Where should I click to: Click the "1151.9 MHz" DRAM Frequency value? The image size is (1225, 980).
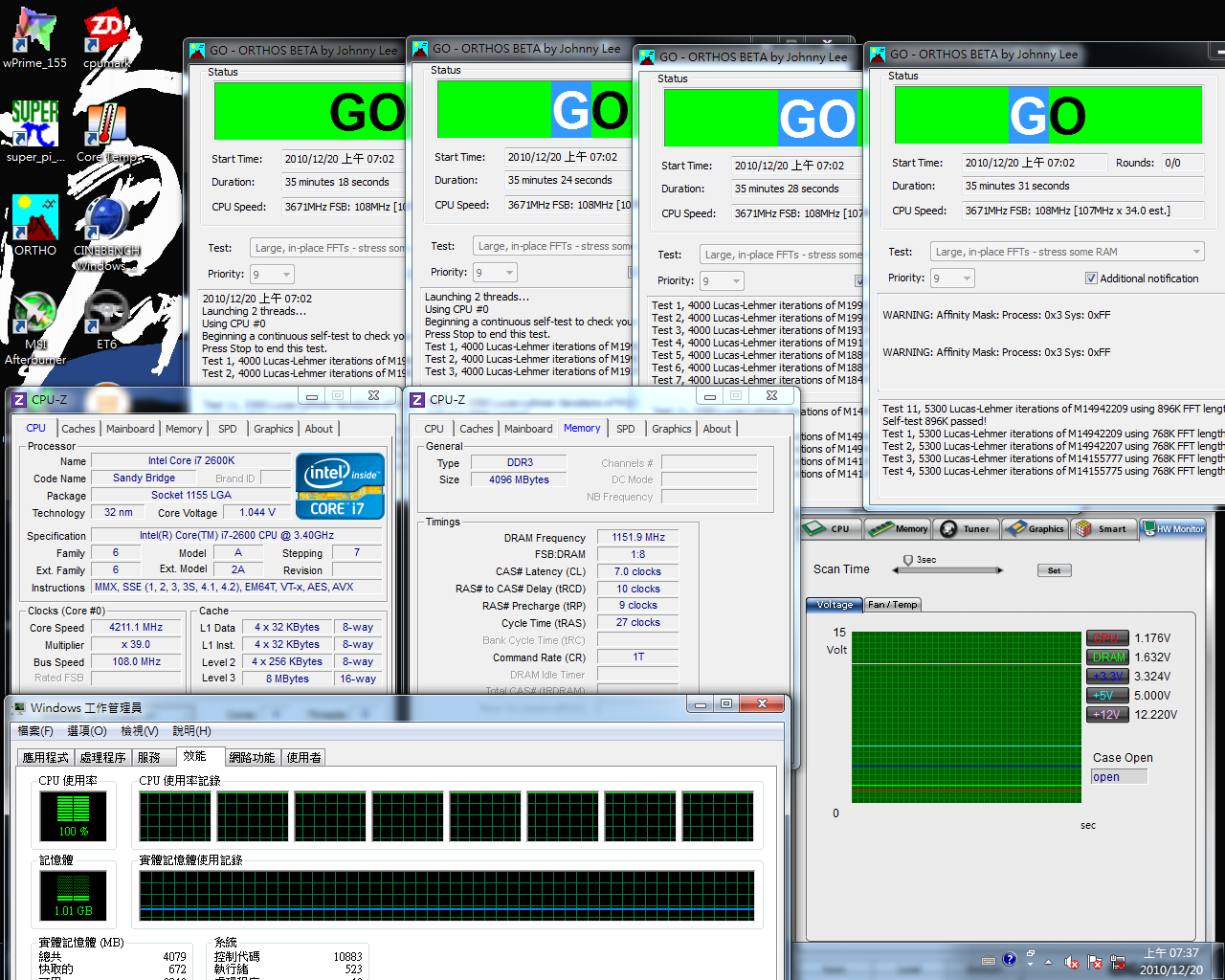coord(638,537)
